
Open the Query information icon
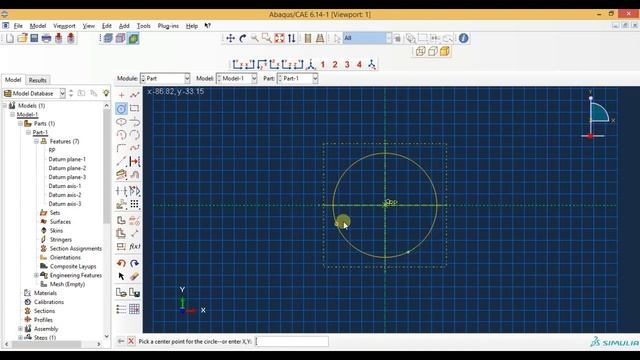point(463,38)
